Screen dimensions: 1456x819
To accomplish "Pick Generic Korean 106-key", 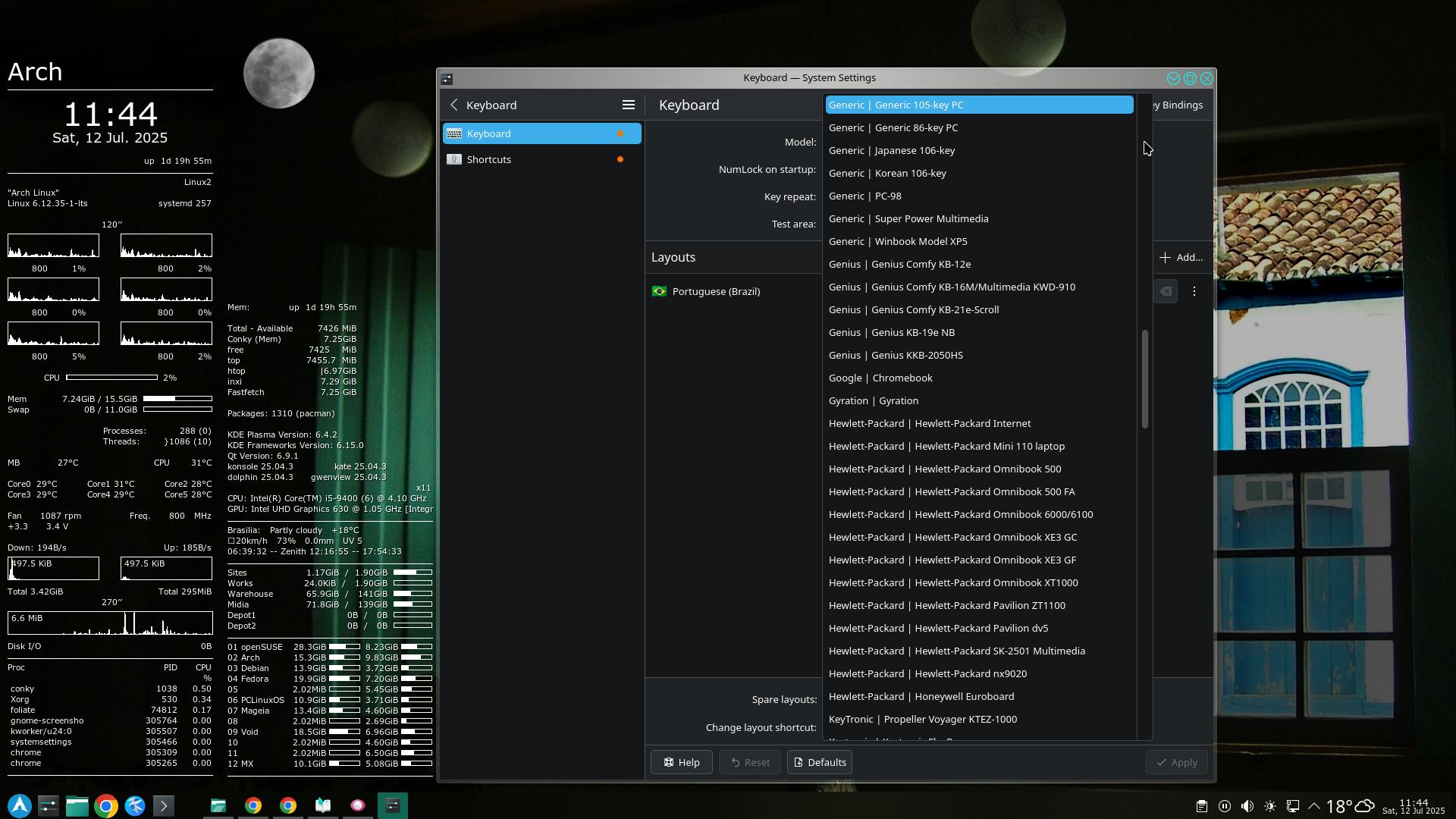I will 979,173.
